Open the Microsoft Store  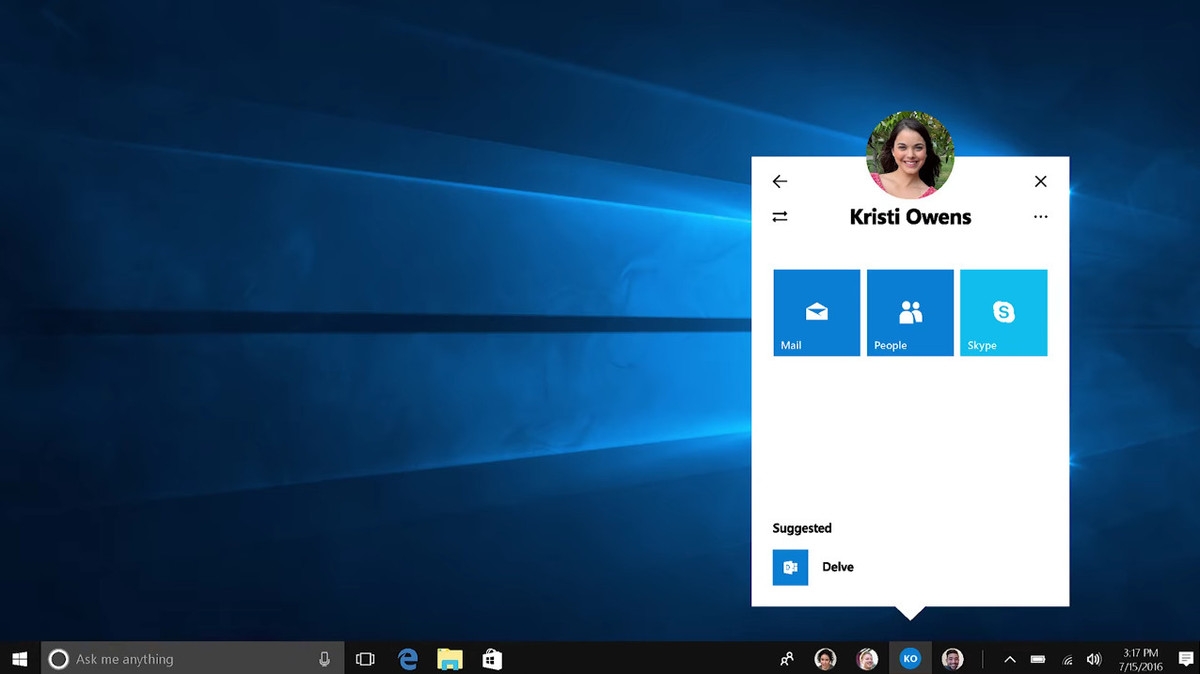pos(491,658)
